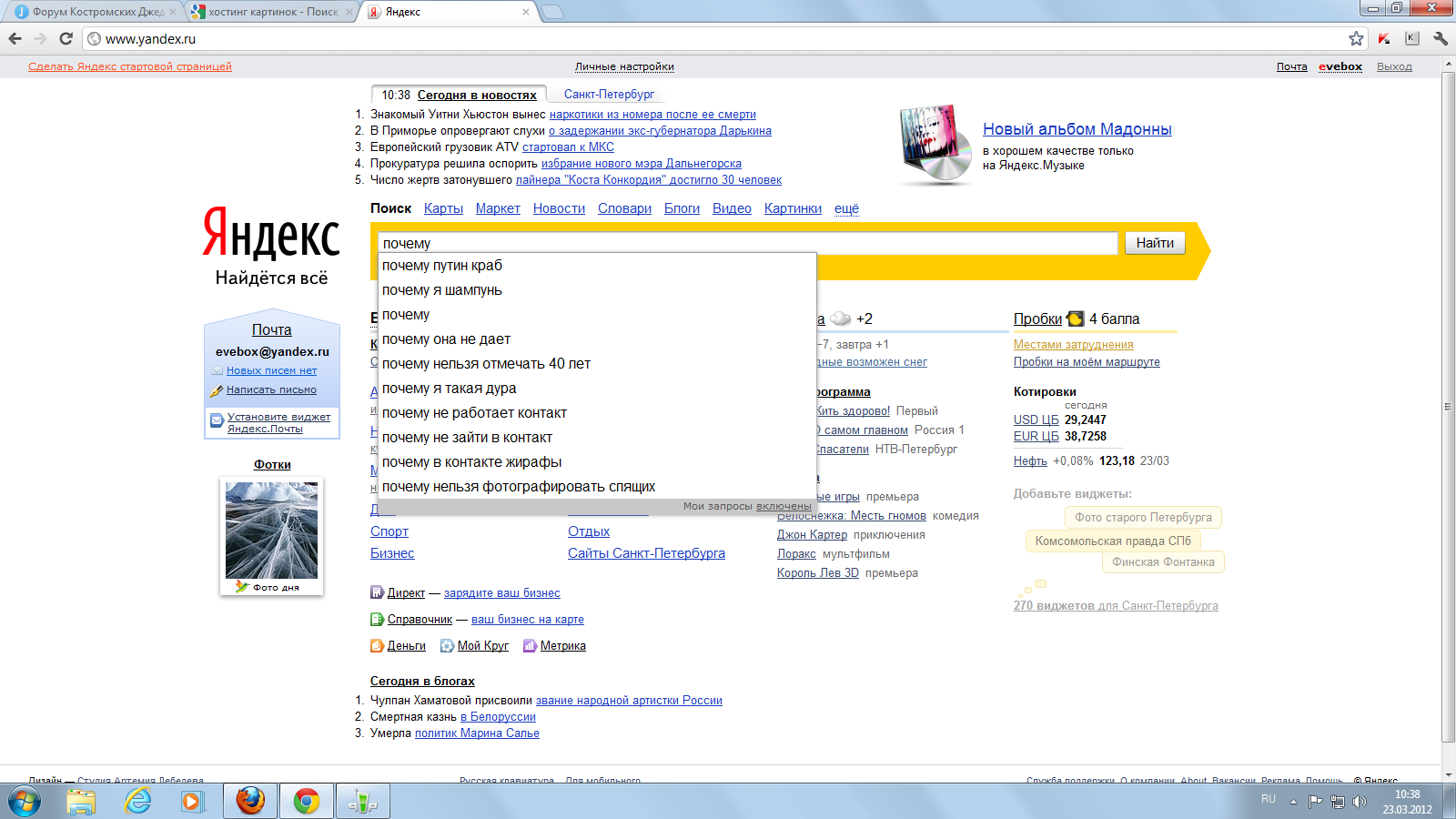
Task: Click the Справочник icon
Action: pos(377,619)
